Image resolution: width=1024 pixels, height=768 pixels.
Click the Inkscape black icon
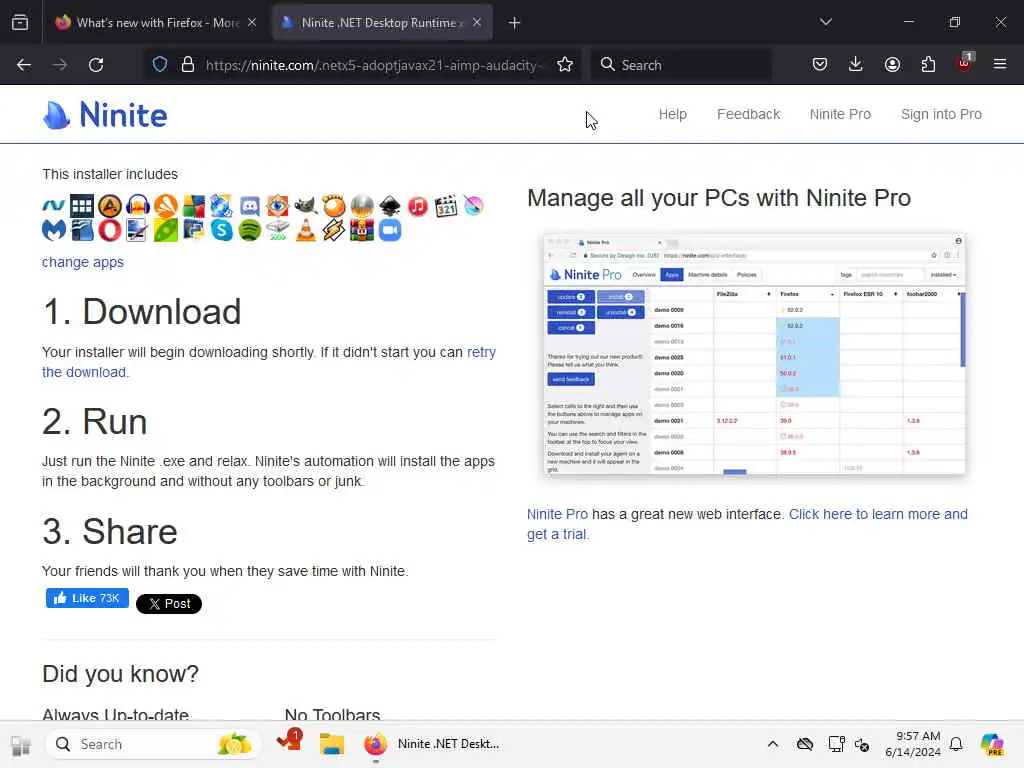[x=390, y=206]
